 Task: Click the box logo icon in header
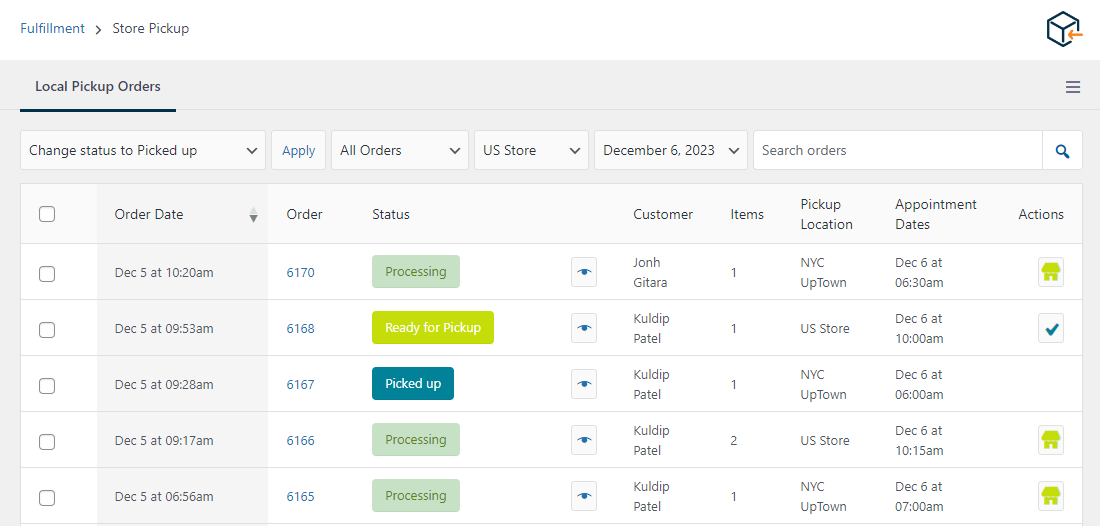point(1065,29)
